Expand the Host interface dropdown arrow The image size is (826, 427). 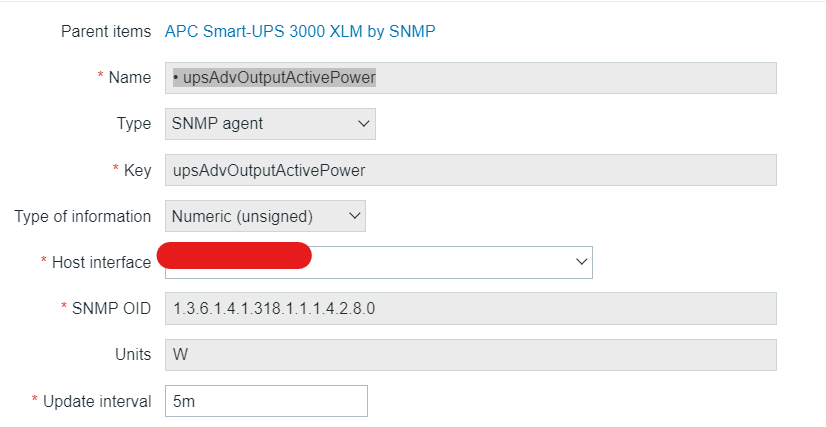click(582, 261)
